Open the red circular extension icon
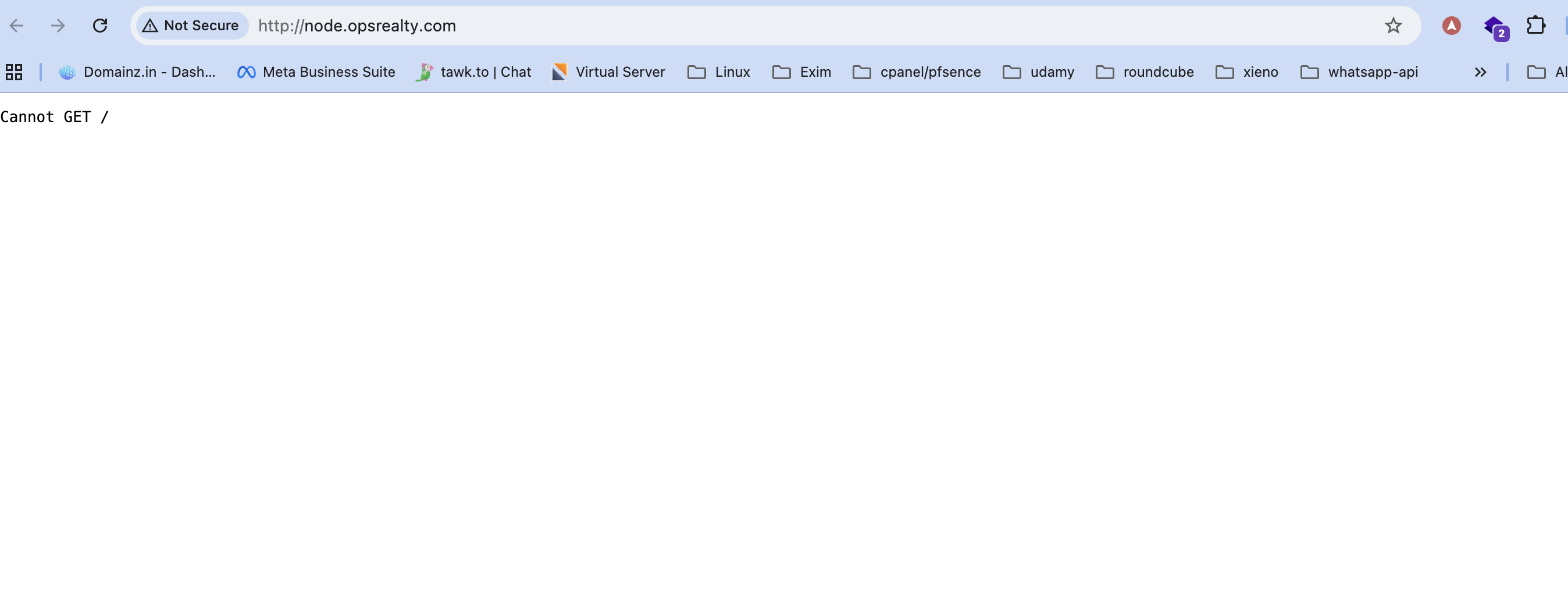 [x=1451, y=26]
